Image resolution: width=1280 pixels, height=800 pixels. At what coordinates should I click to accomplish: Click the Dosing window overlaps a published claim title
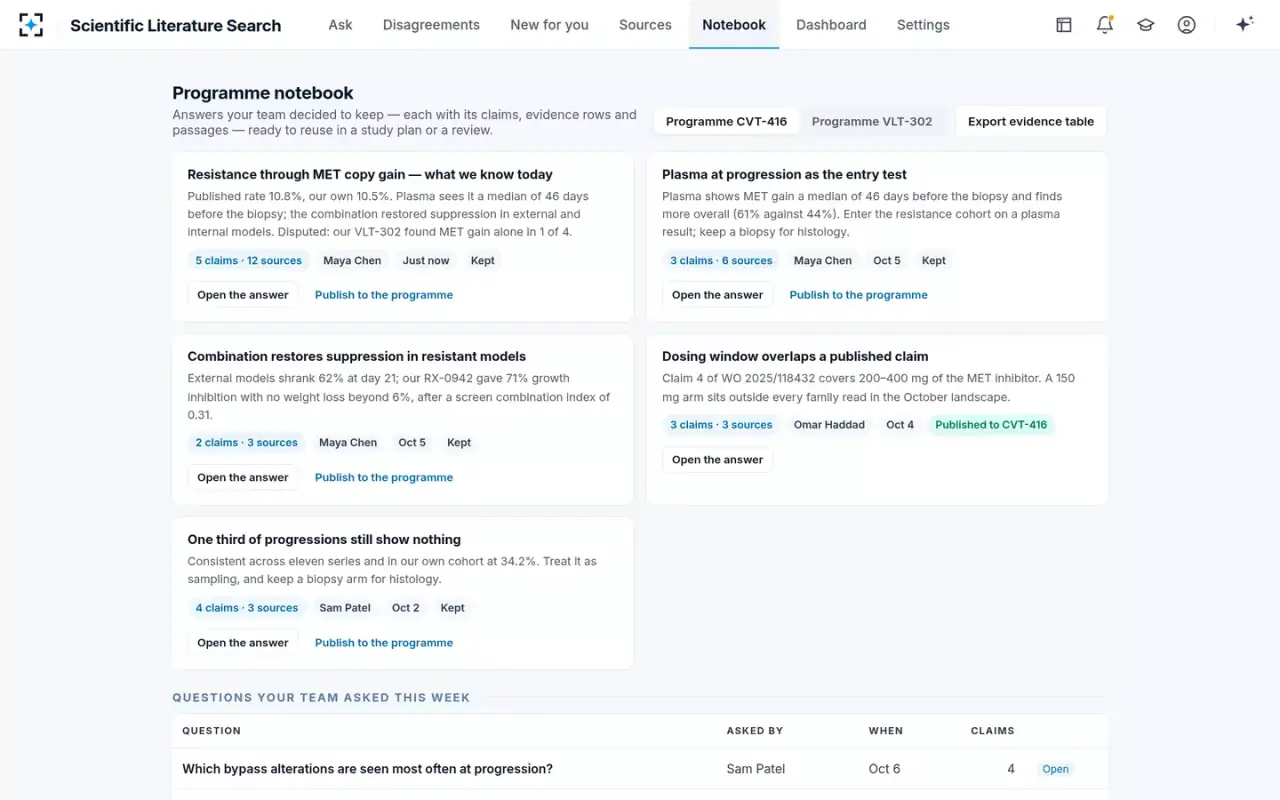[x=795, y=356]
